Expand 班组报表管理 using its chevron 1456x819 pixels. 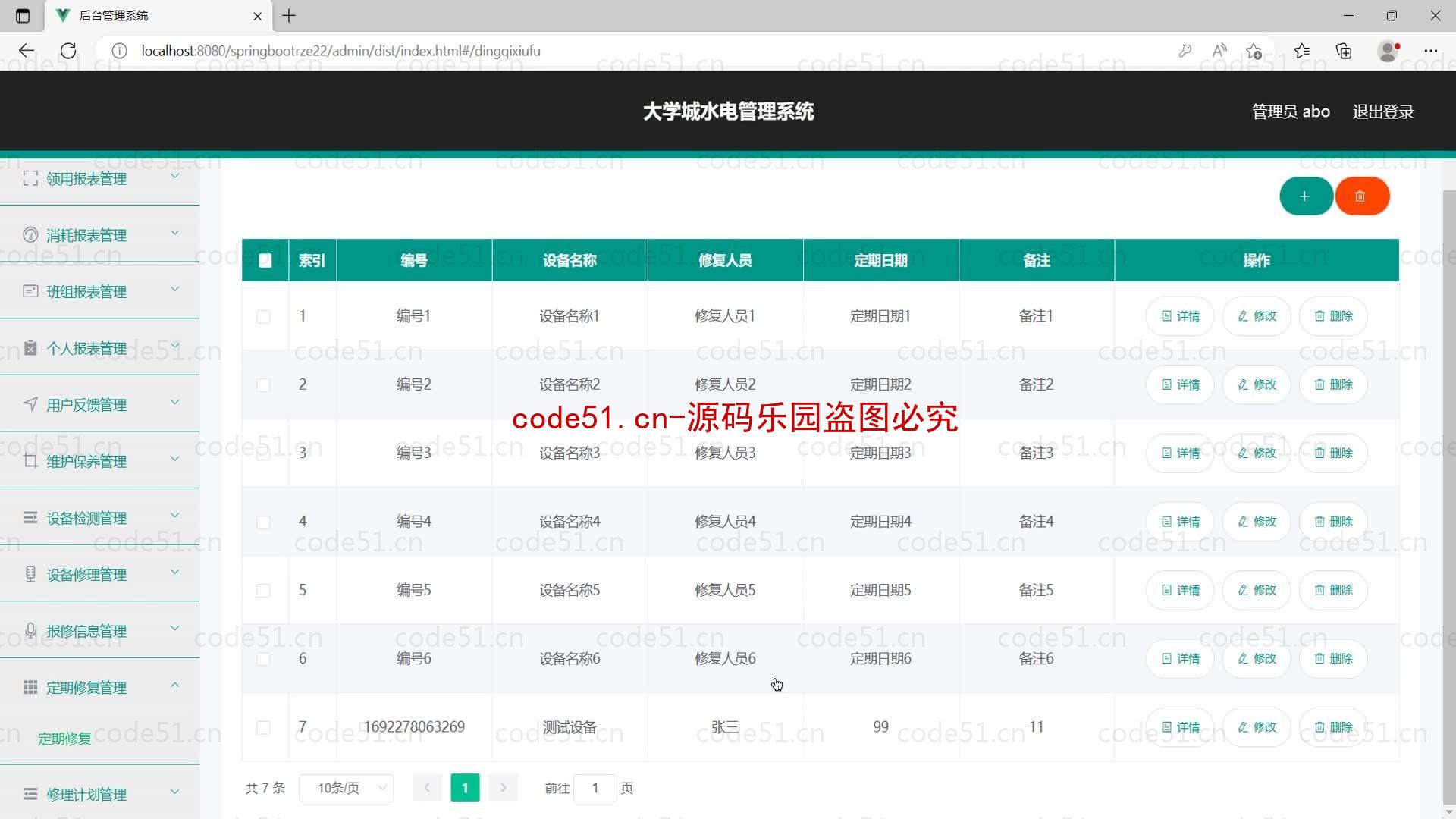tap(174, 289)
